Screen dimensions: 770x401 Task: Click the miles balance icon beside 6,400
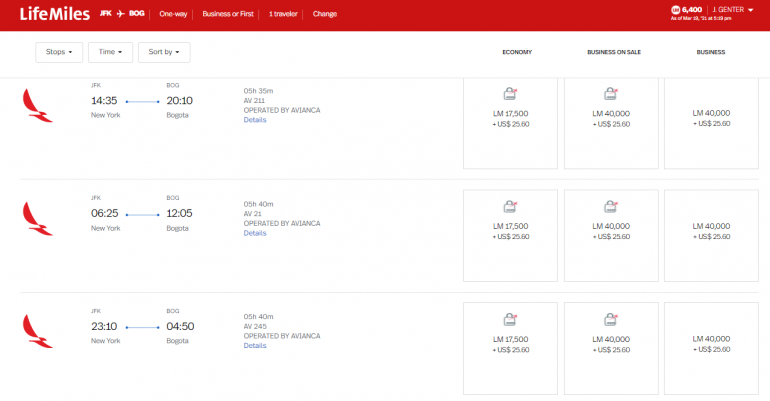[x=675, y=10]
